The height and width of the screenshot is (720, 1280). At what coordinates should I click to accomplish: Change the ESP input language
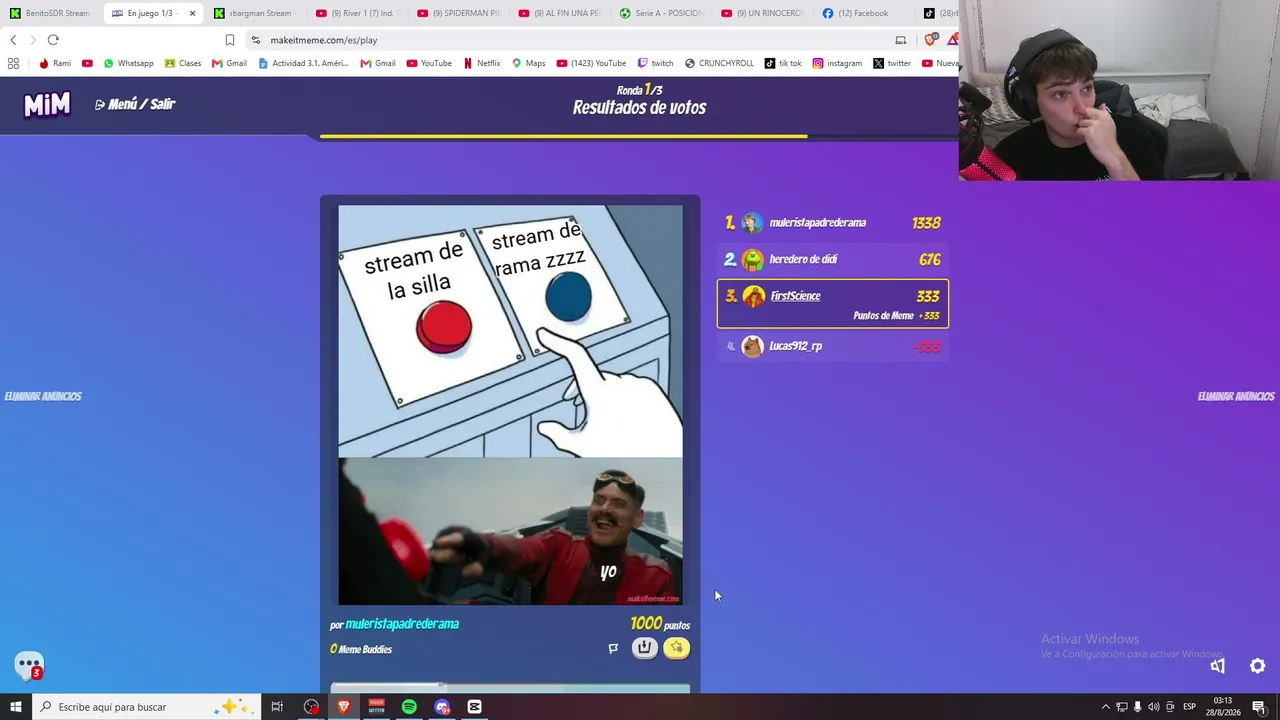pos(1190,707)
